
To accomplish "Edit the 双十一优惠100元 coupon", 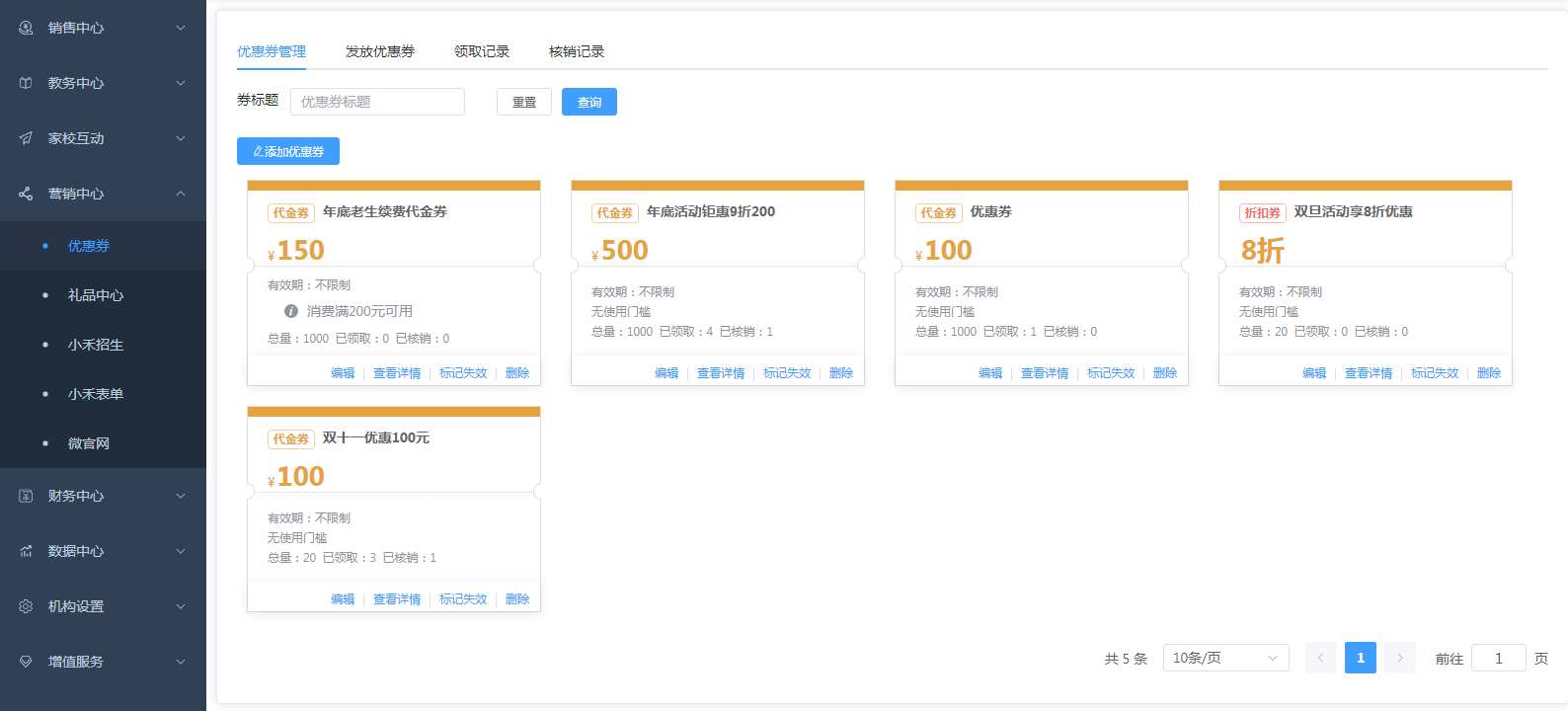I will point(343,599).
